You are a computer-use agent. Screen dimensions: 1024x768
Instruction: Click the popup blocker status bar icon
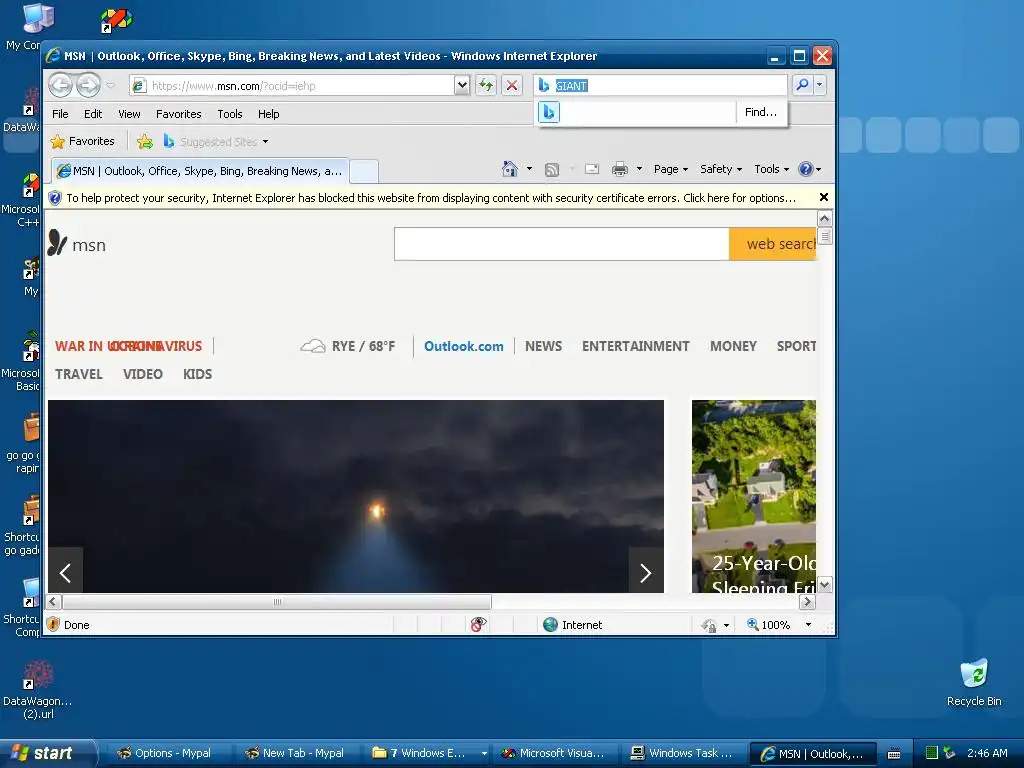point(478,625)
